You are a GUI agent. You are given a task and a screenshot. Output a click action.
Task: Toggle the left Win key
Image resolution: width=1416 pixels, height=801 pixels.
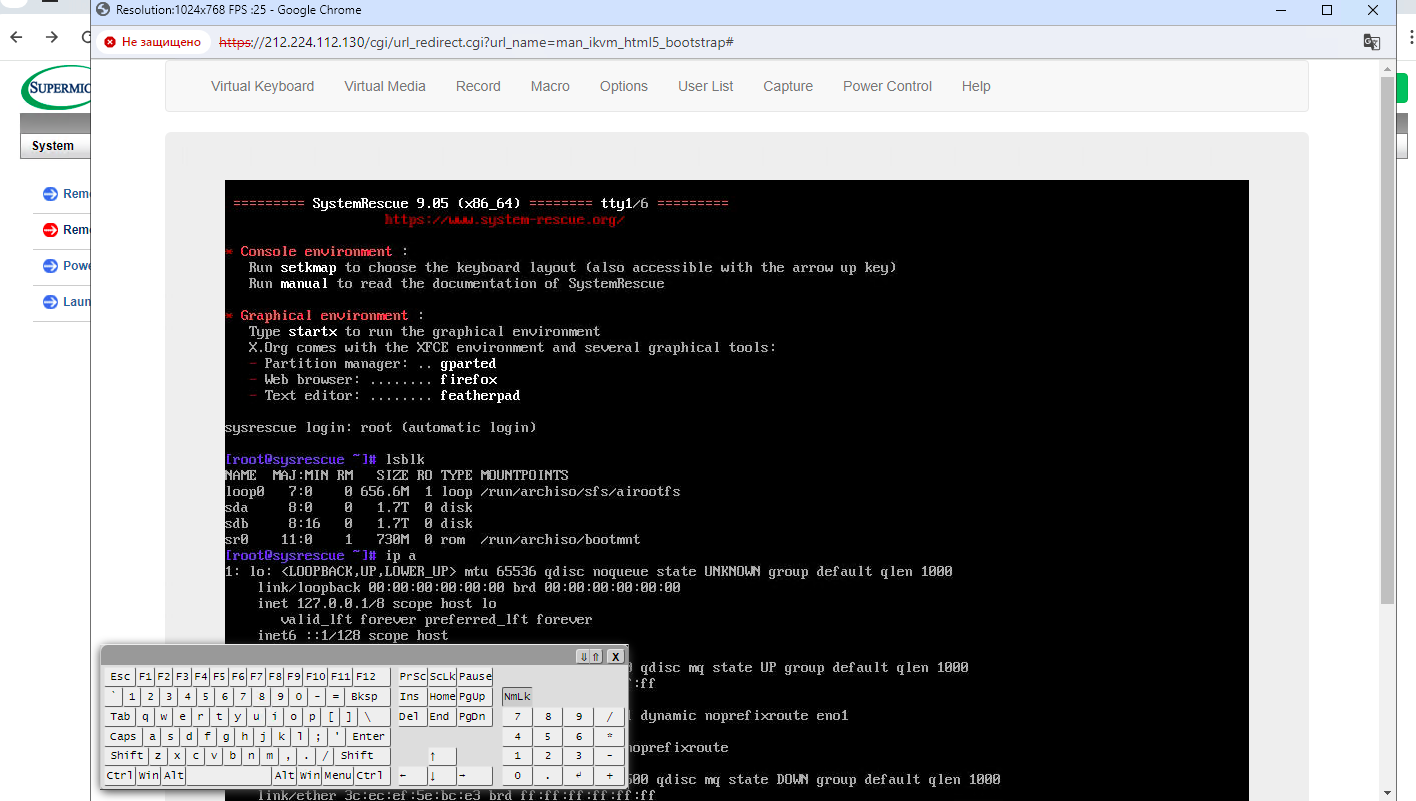[x=149, y=776]
